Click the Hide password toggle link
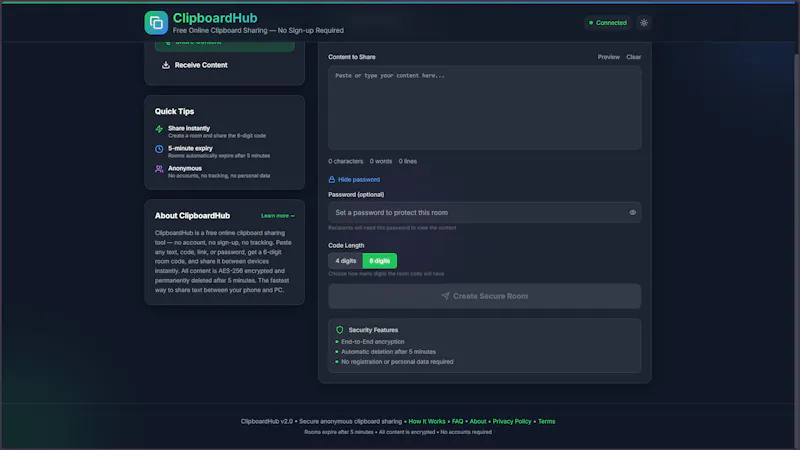Image resolution: width=800 pixels, height=450 pixels. coord(354,180)
